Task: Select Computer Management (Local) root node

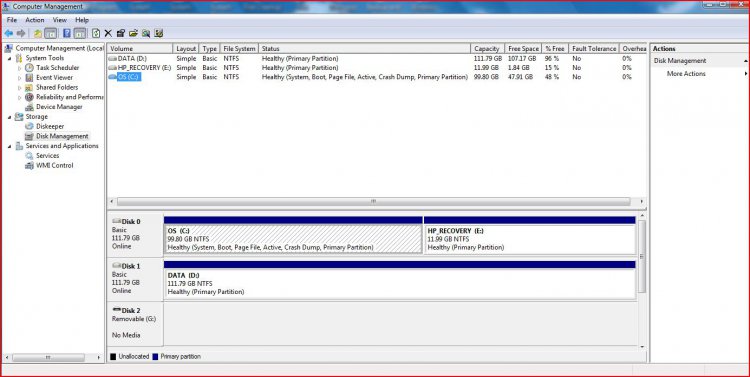Action: tap(59, 48)
